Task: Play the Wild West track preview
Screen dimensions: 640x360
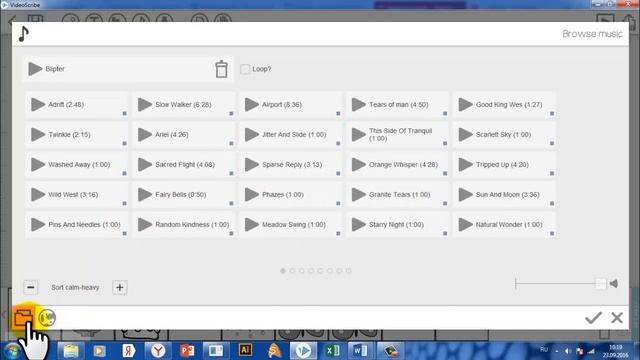Action: coord(38,195)
